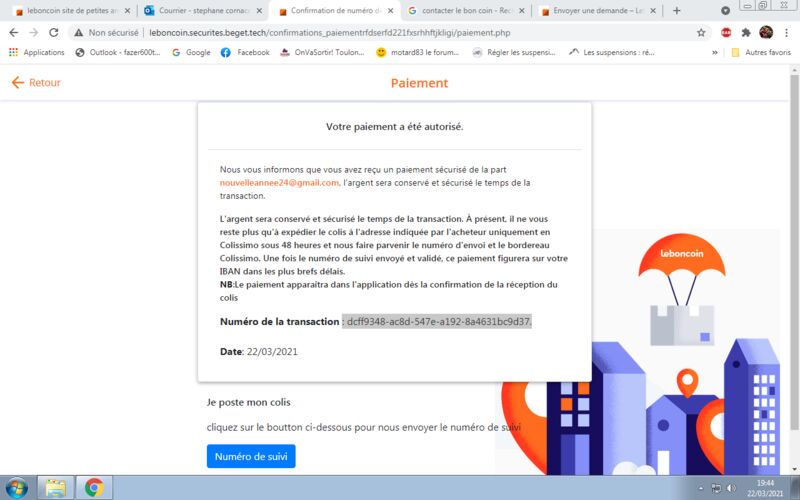Show hidden system tray icons arrow

pyautogui.click(x=701, y=489)
